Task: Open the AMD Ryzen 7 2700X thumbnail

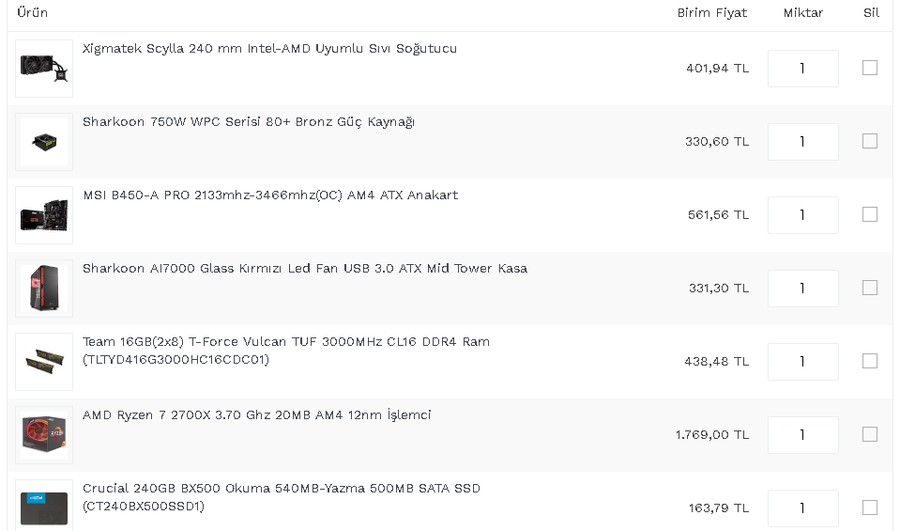Action: click(x=45, y=435)
